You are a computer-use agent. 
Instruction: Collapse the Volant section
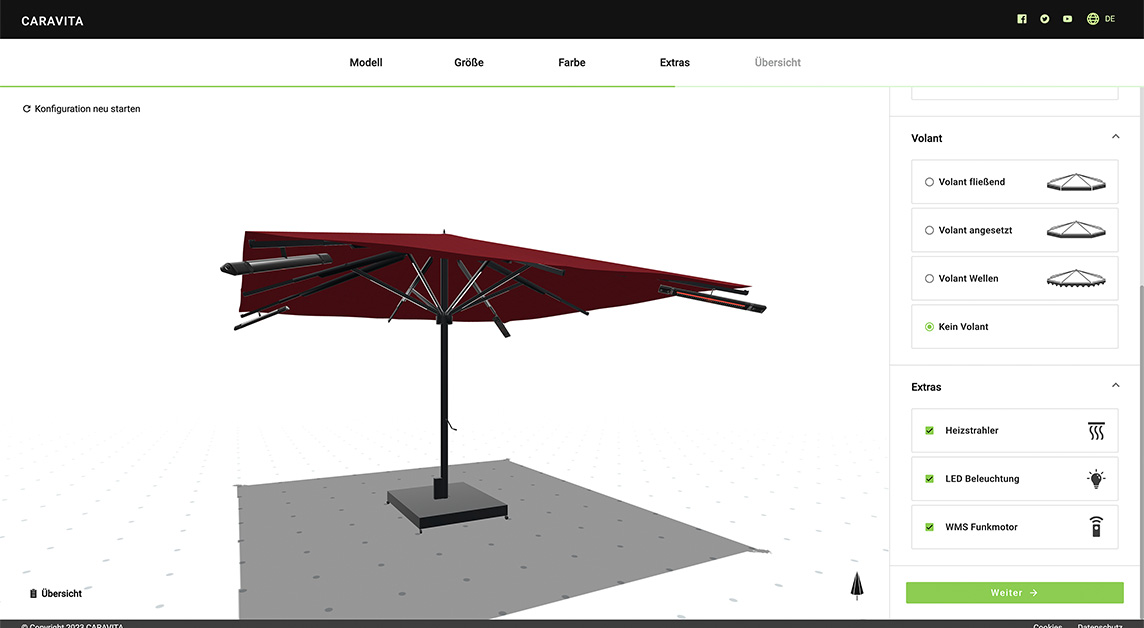click(1116, 137)
